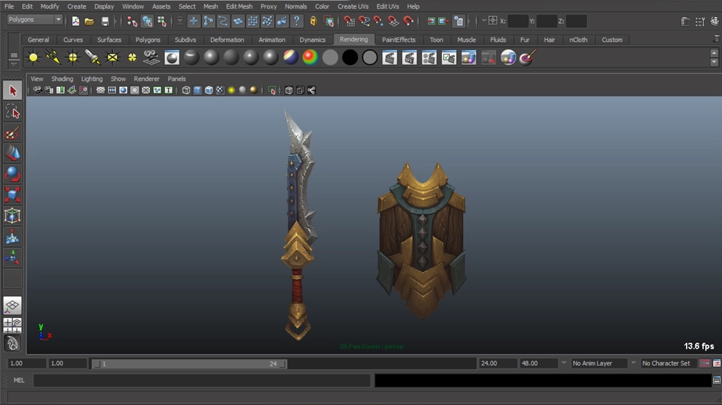Choose the Paint Selection tool
This screenshot has width=722, height=405.
click(12, 133)
